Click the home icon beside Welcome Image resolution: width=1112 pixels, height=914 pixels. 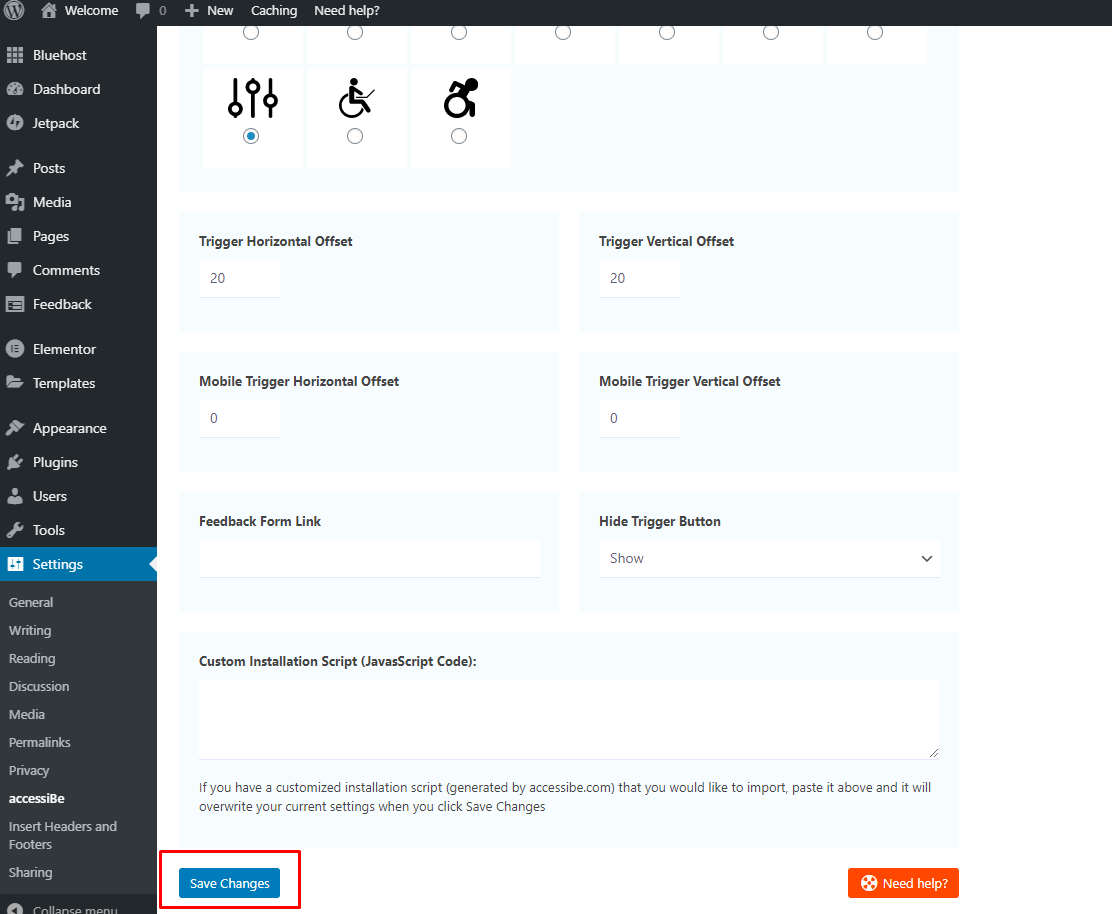point(48,11)
